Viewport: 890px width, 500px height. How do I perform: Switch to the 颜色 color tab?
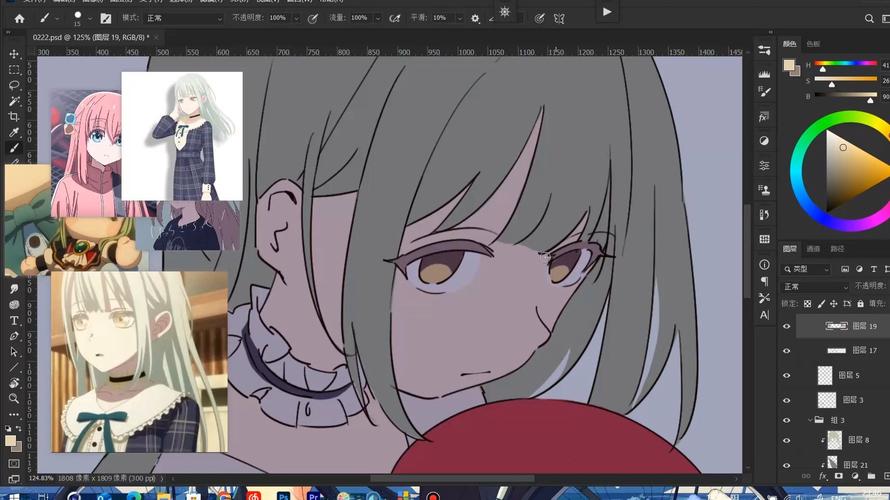[790, 44]
